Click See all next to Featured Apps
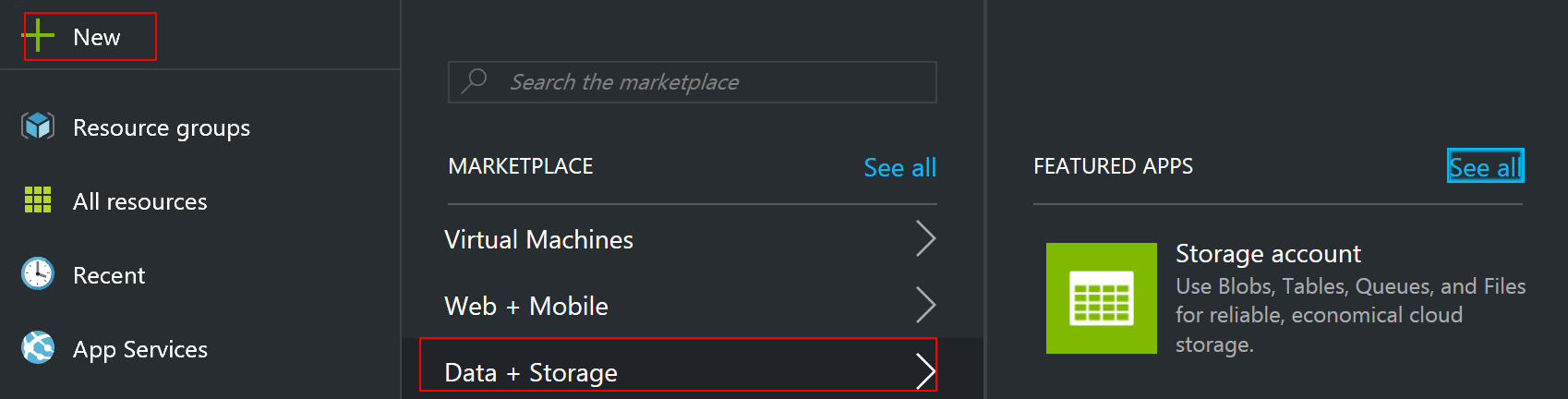This screenshot has width=1568, height=399. point(1485,167)
